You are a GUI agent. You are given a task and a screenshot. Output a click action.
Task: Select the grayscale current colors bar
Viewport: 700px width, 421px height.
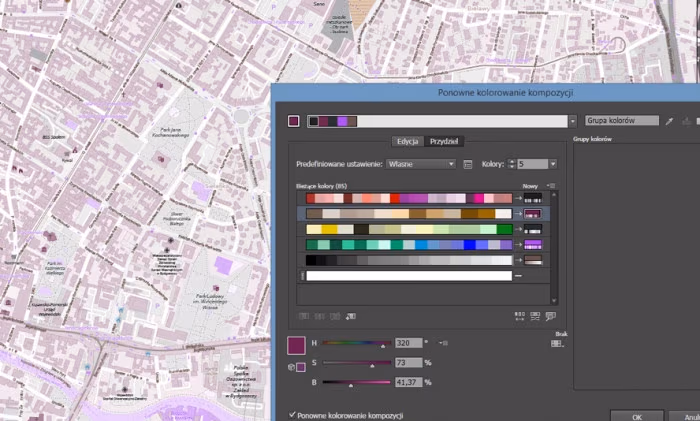[x=409, y=260]
